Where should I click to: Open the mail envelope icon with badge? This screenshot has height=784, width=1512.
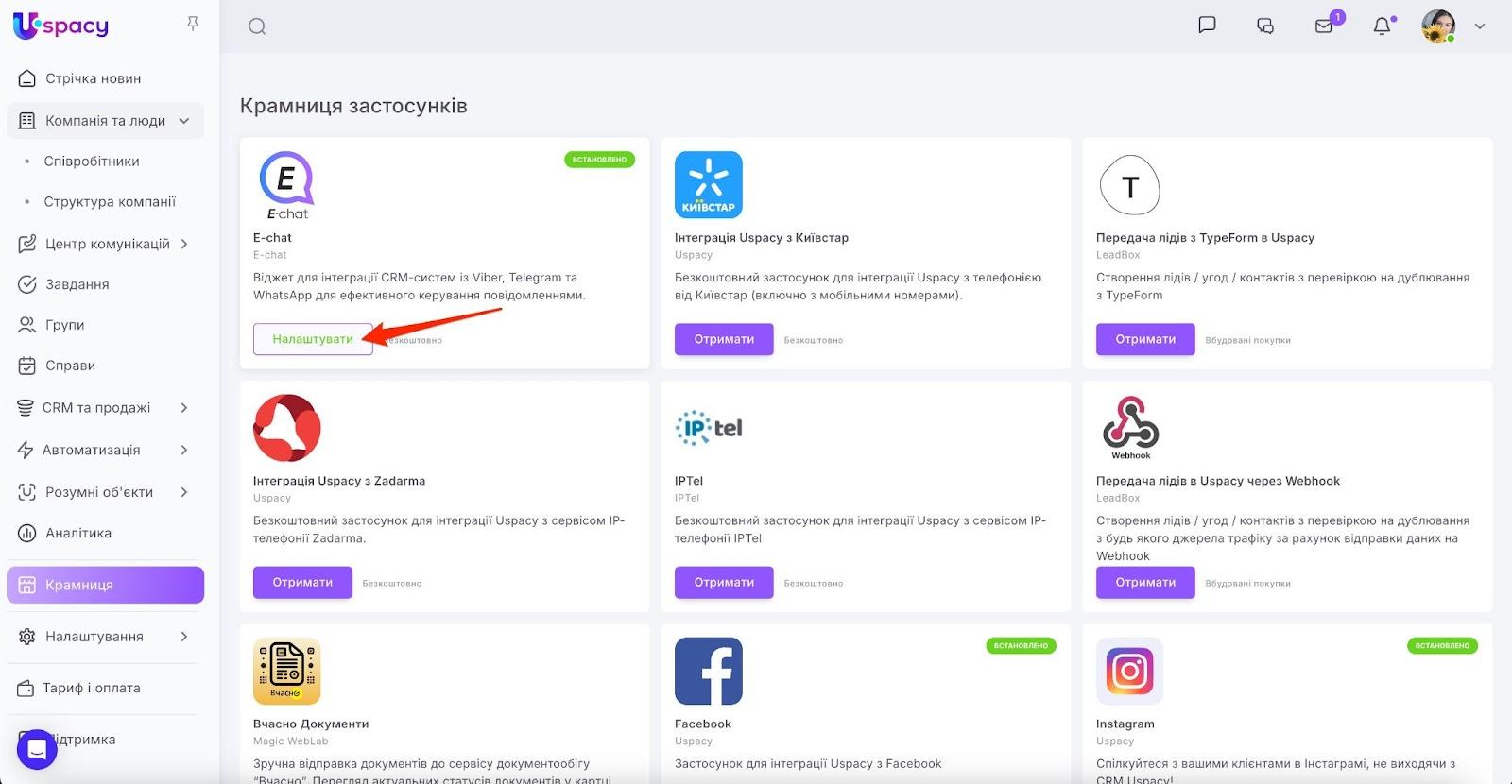pos(1324,26)
